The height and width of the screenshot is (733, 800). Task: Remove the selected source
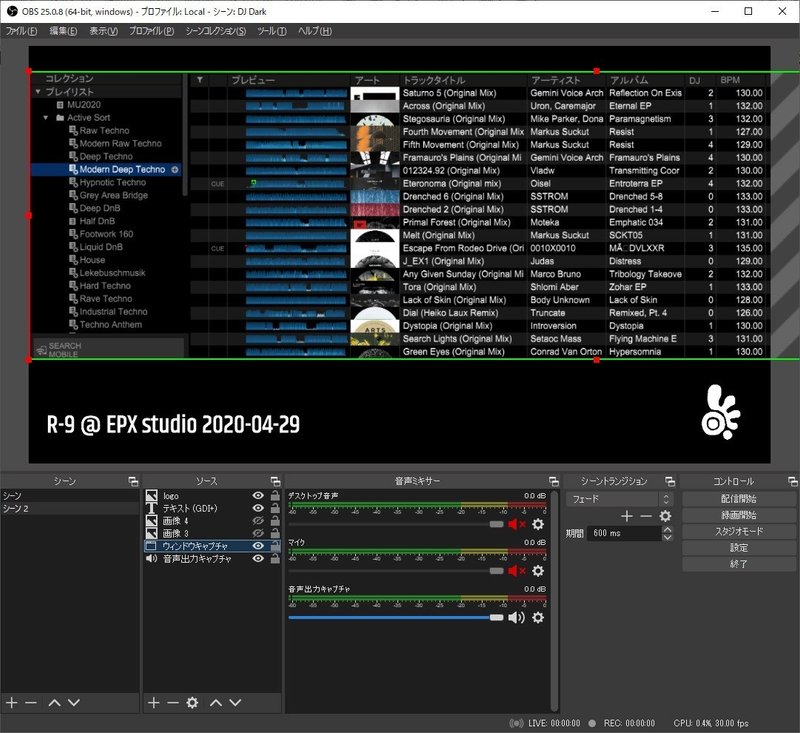[173, 703]
